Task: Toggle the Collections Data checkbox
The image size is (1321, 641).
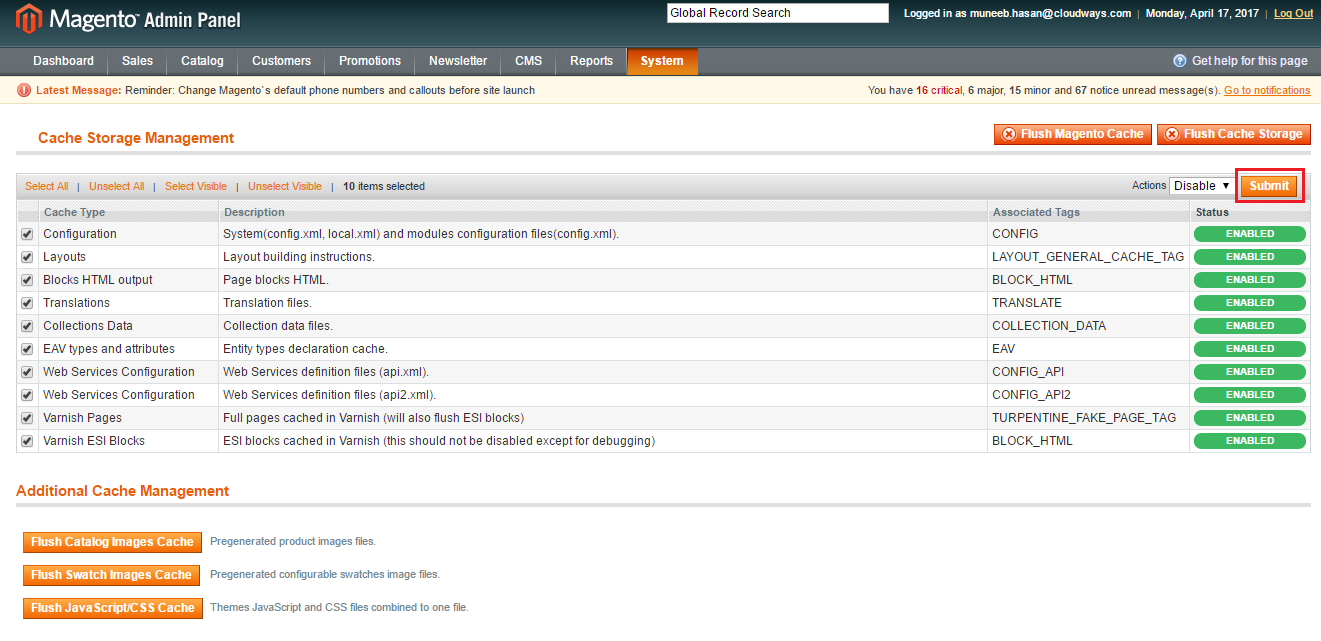Action: 27,326
